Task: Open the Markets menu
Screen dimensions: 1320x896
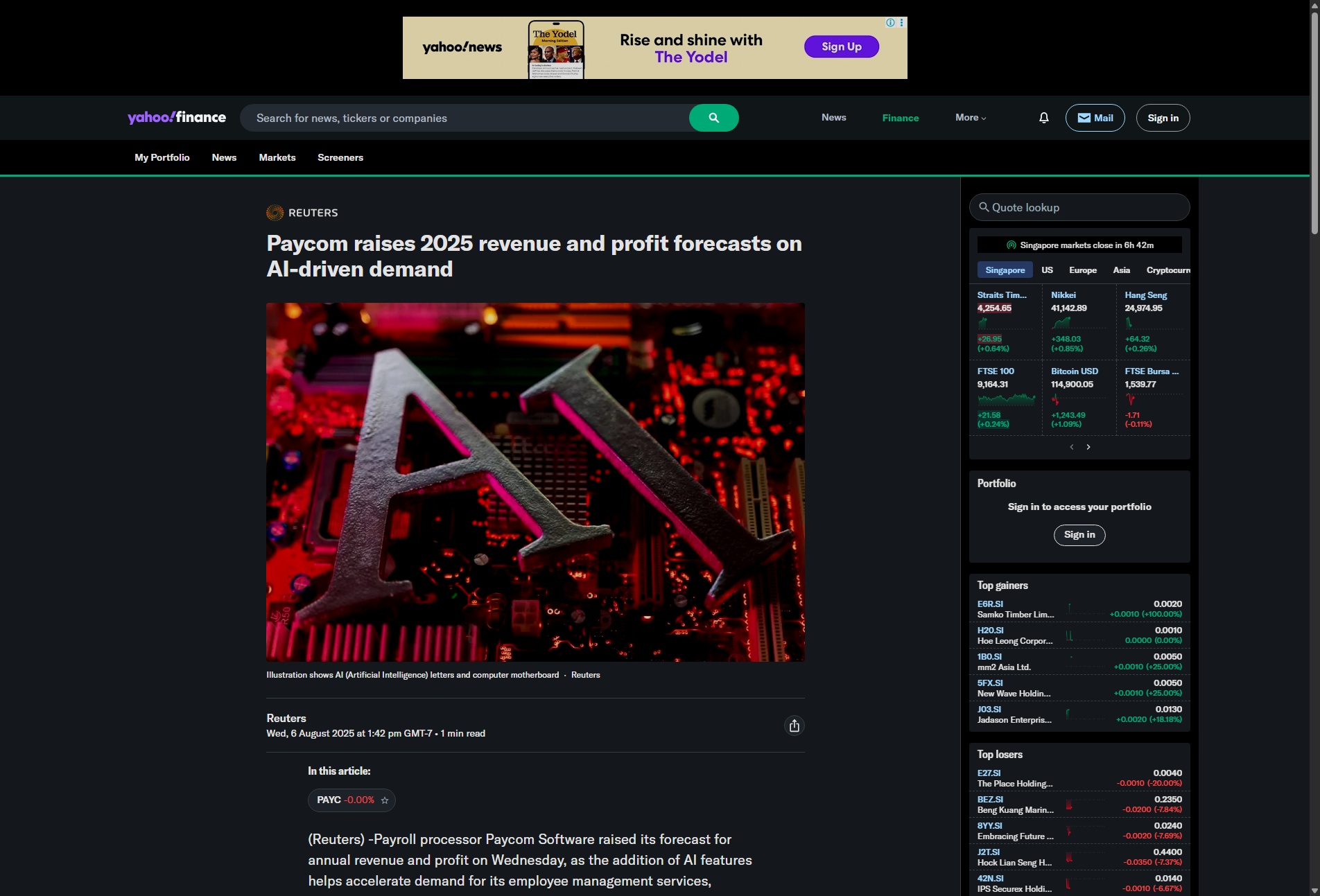Action: tap(277, 158)
